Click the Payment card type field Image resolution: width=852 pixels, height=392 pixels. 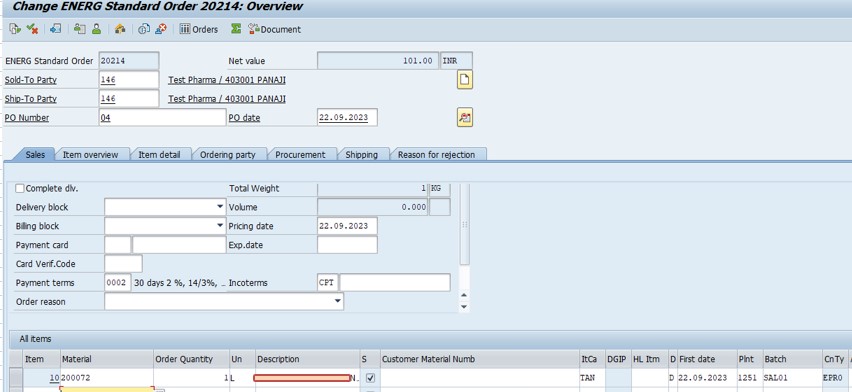(x=117, y=245)
